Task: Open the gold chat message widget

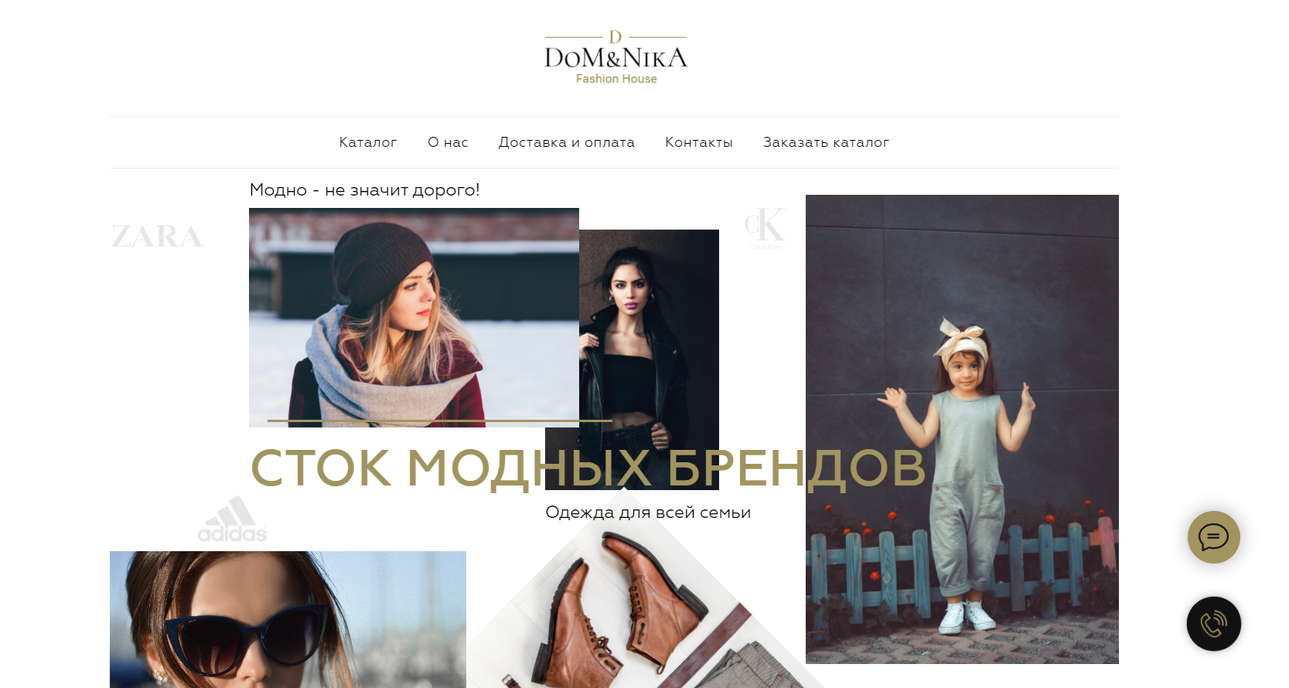Action: [1213, 537]
